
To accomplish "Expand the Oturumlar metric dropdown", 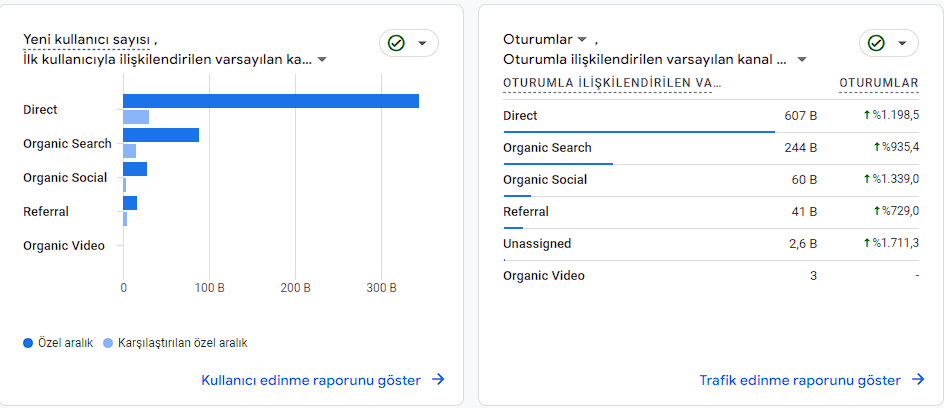I will coord(581,39).
